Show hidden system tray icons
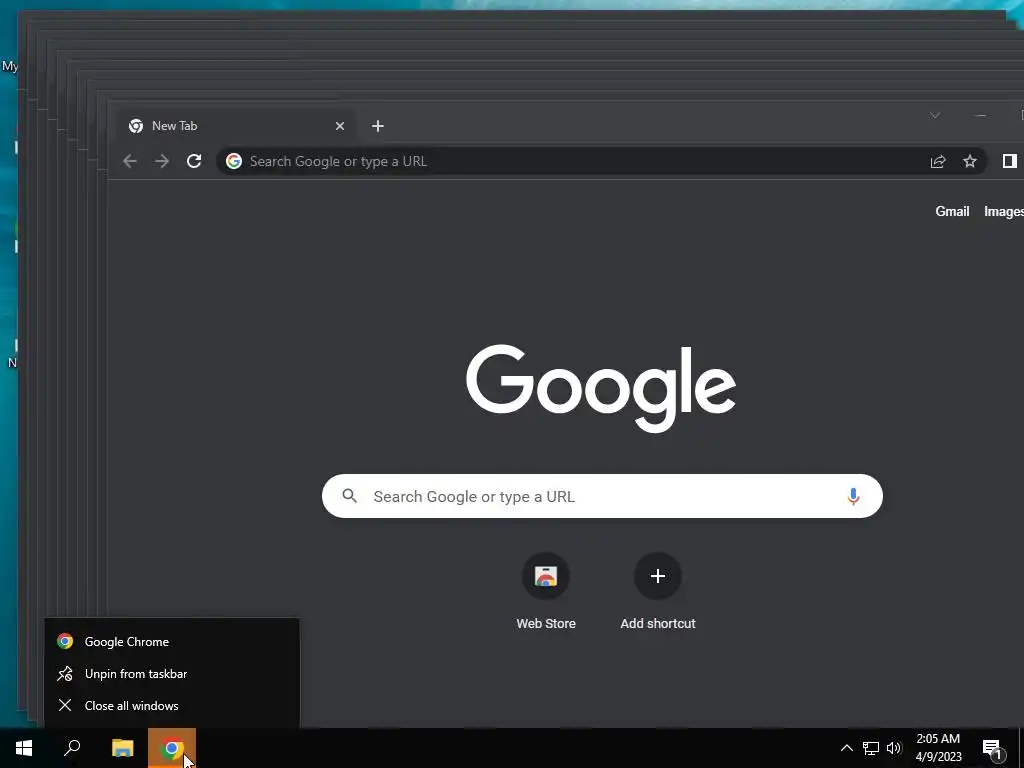1024x768 pixels. point(846,748)
